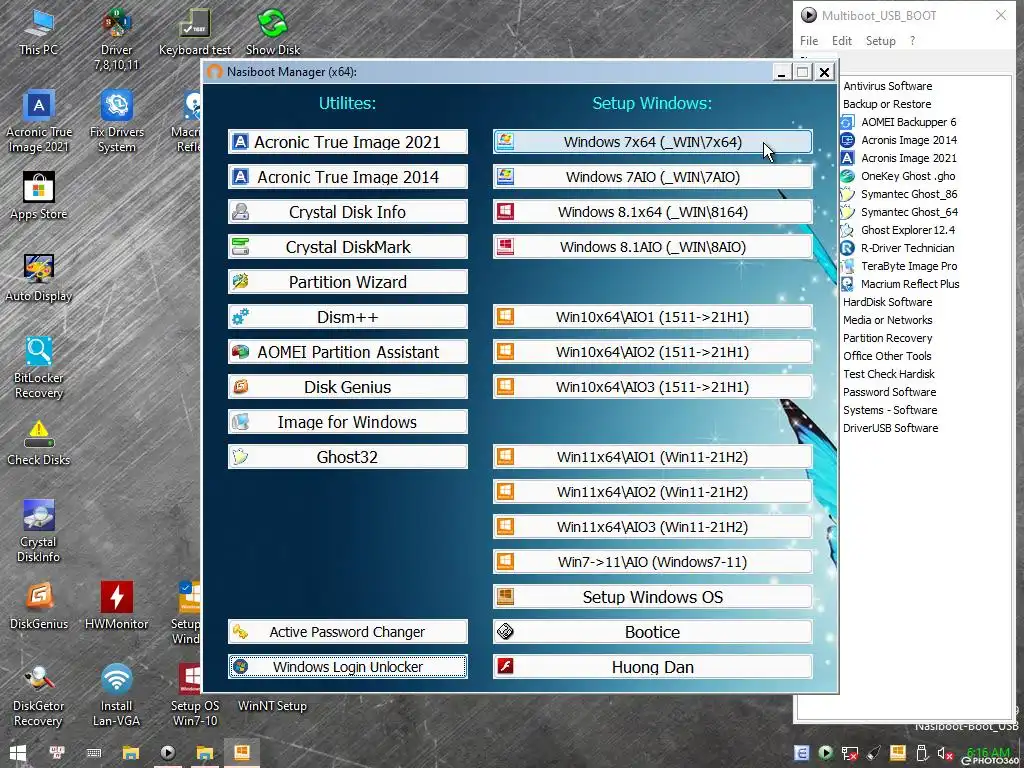Viewport: 1024px width, 768px height.
Task: Choose Win11x64\AIO2 (Win11-21H2) setup
Action: pos(652,492)
